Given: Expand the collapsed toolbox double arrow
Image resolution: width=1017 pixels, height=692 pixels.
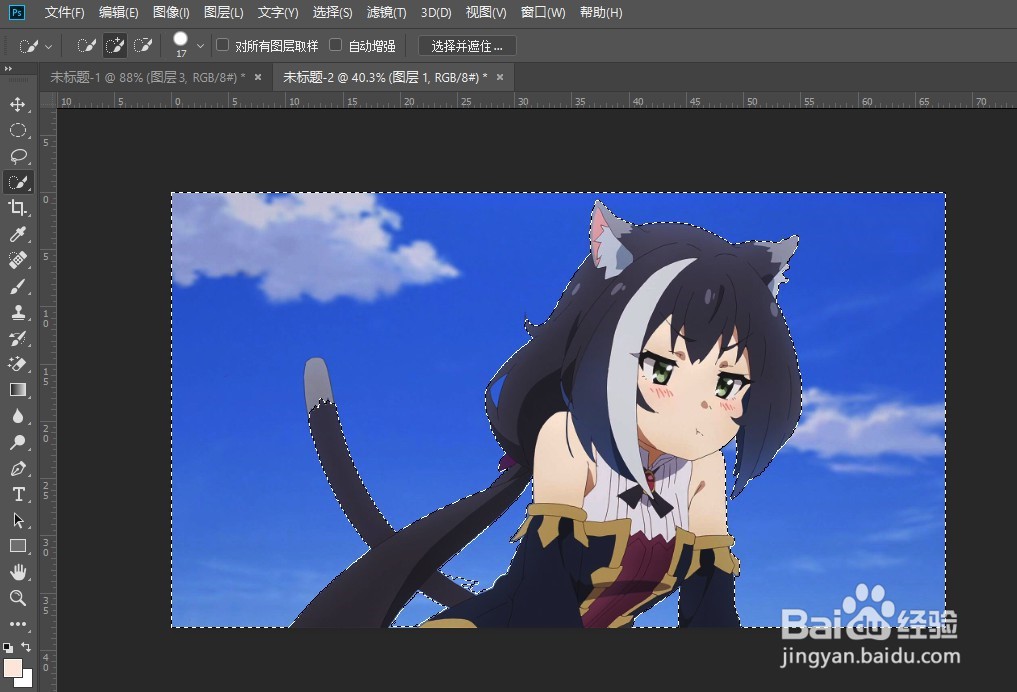Looking at the screenshot, I should point(8,69).
